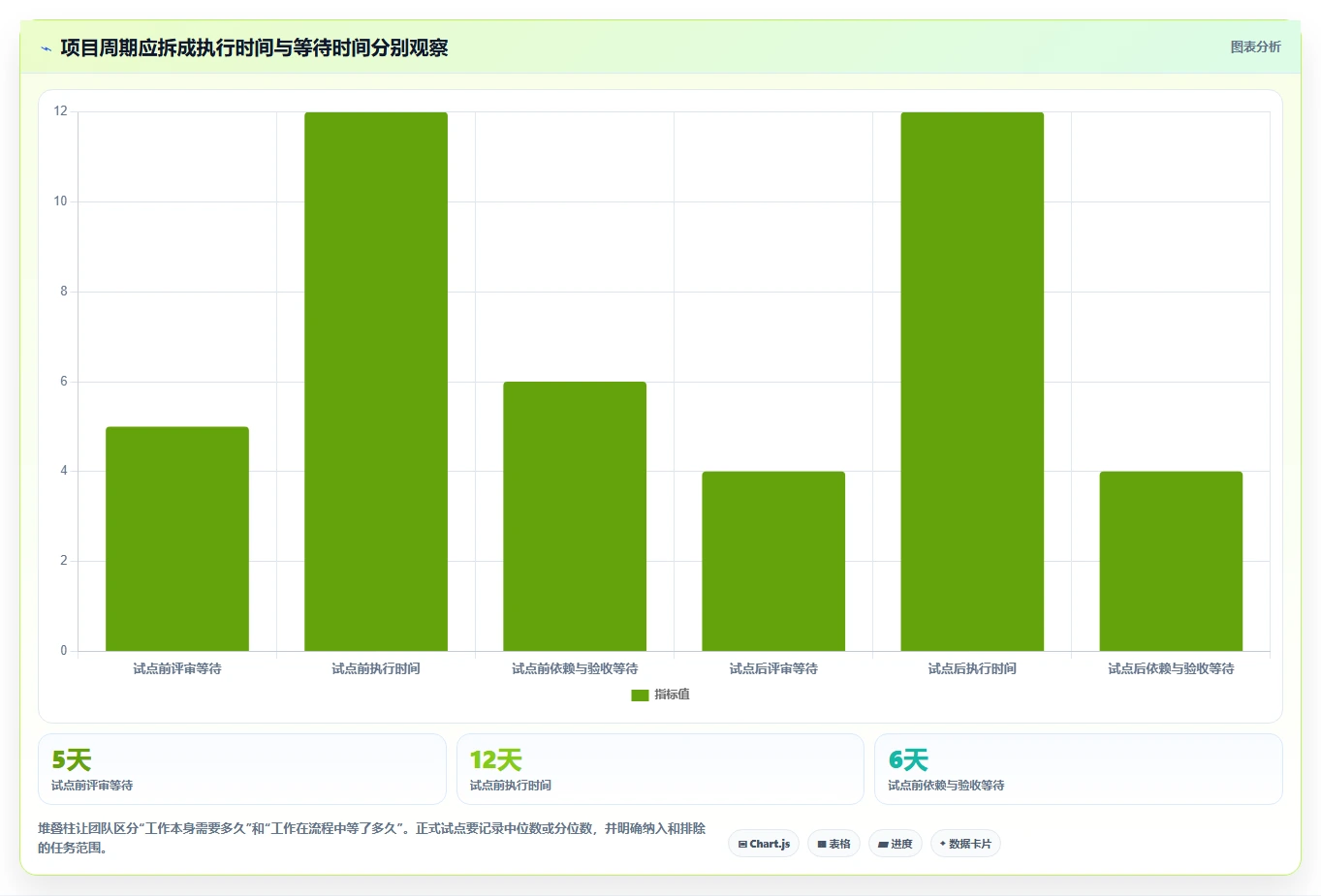Click the 试点后评审等待 bar
The image size is (1321, 896).
[x=773, y=561]
